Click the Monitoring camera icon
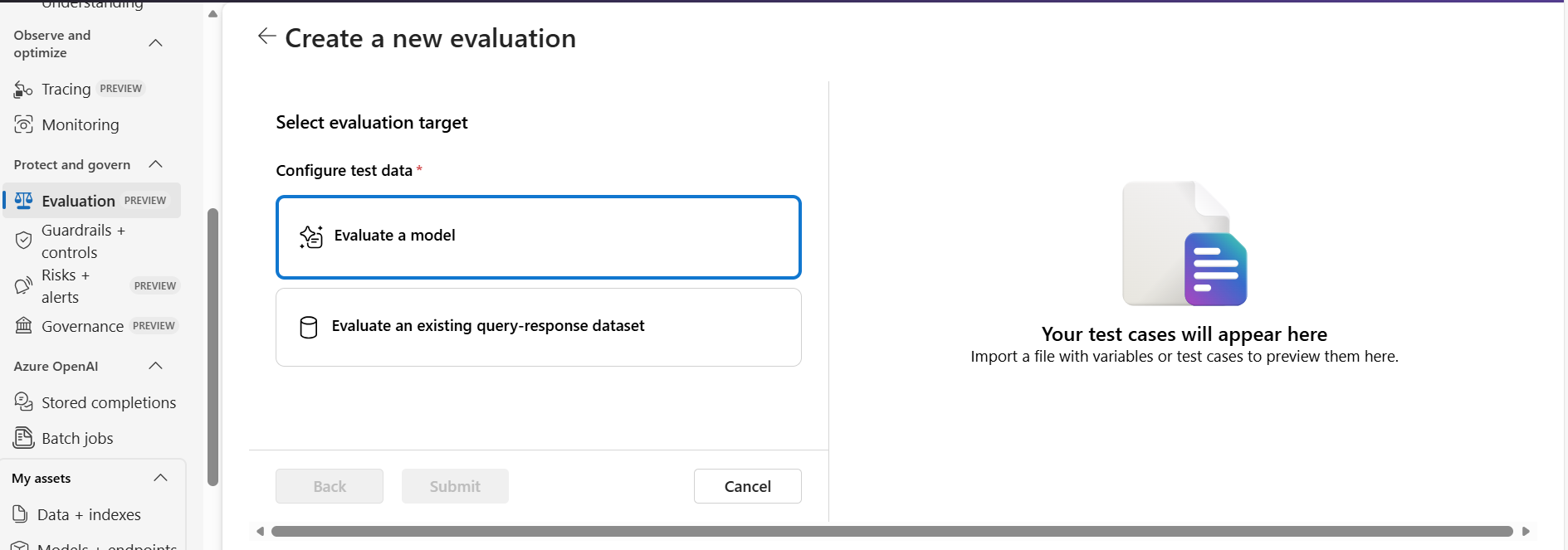This screenshot has width=1568, height=550. (x=23, y=125)
